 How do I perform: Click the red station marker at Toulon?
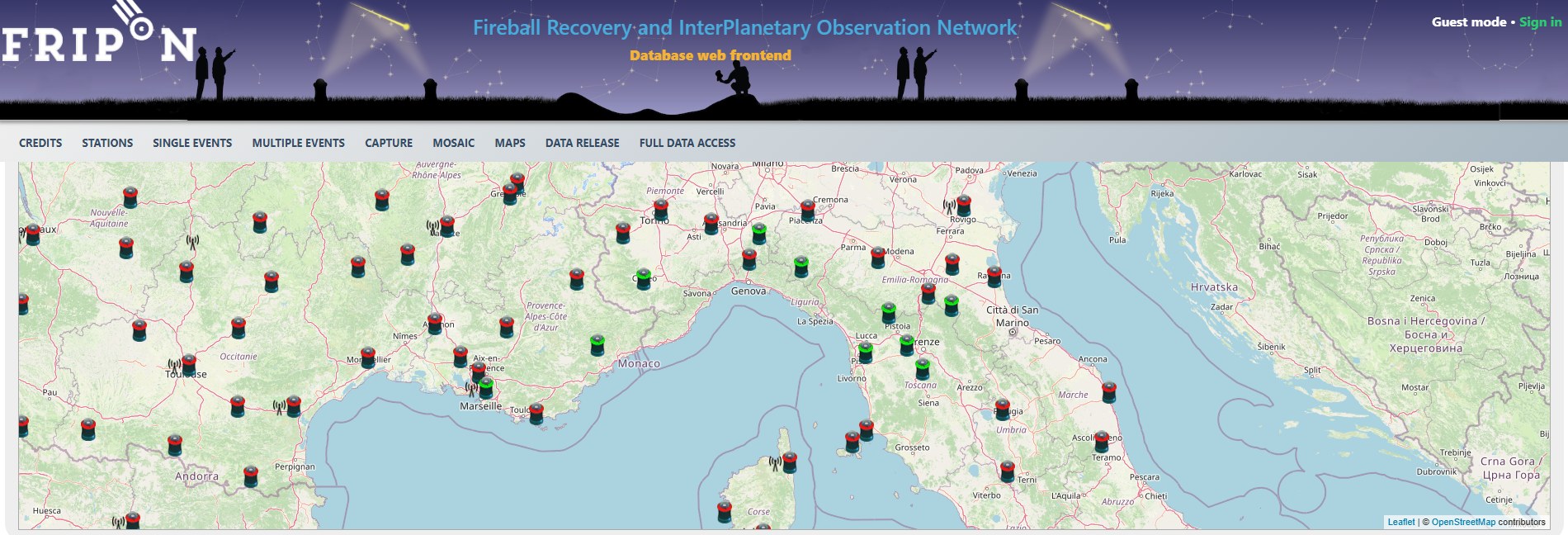coord(536,413)
